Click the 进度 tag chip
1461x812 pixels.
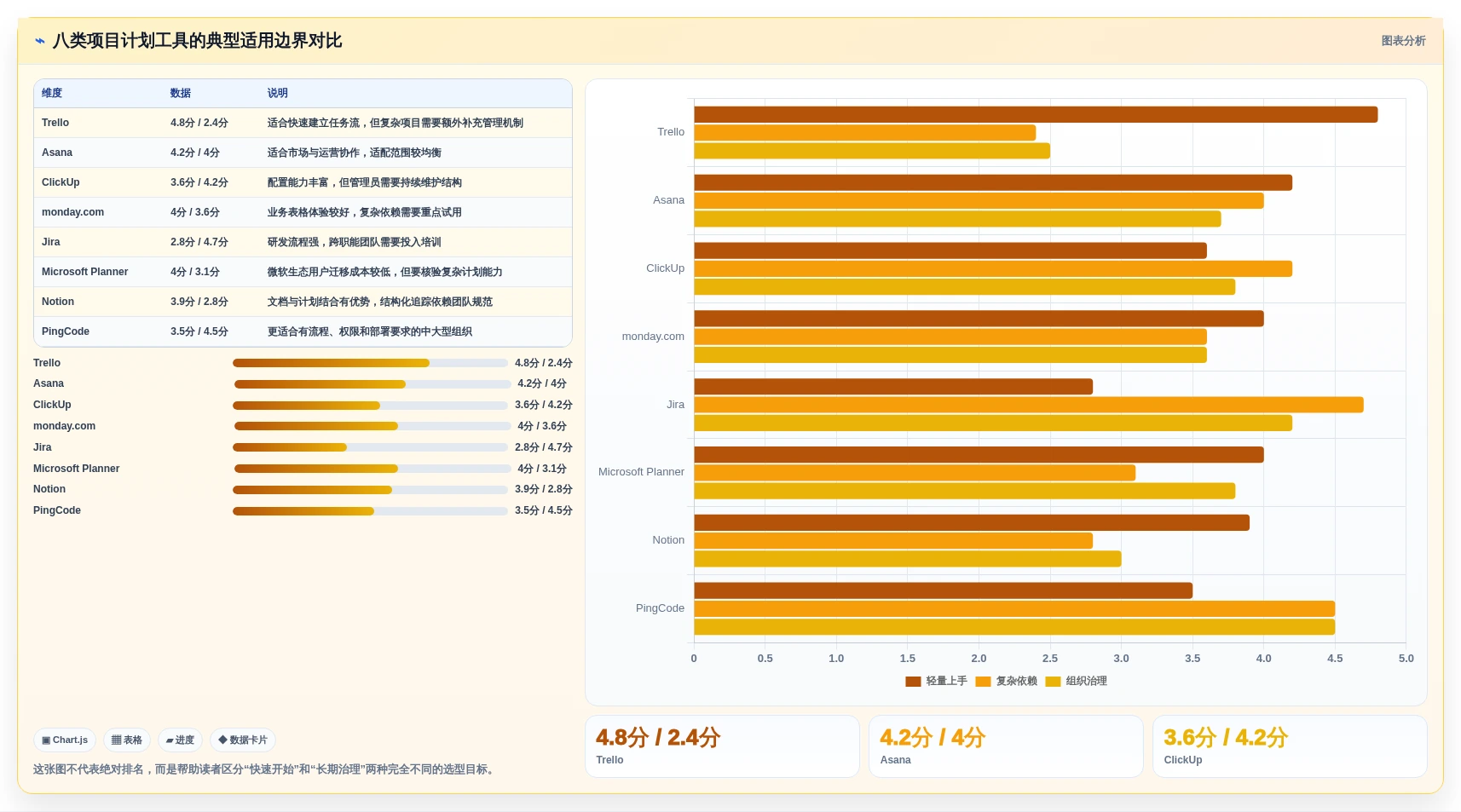[x=180, y=740]
